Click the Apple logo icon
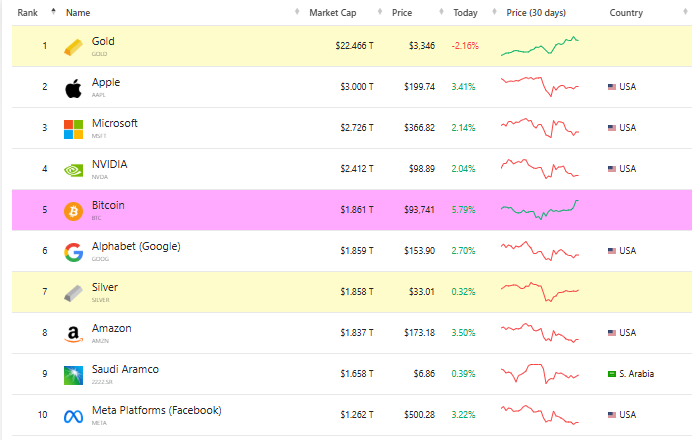698x440 pixels. [73, 88]
